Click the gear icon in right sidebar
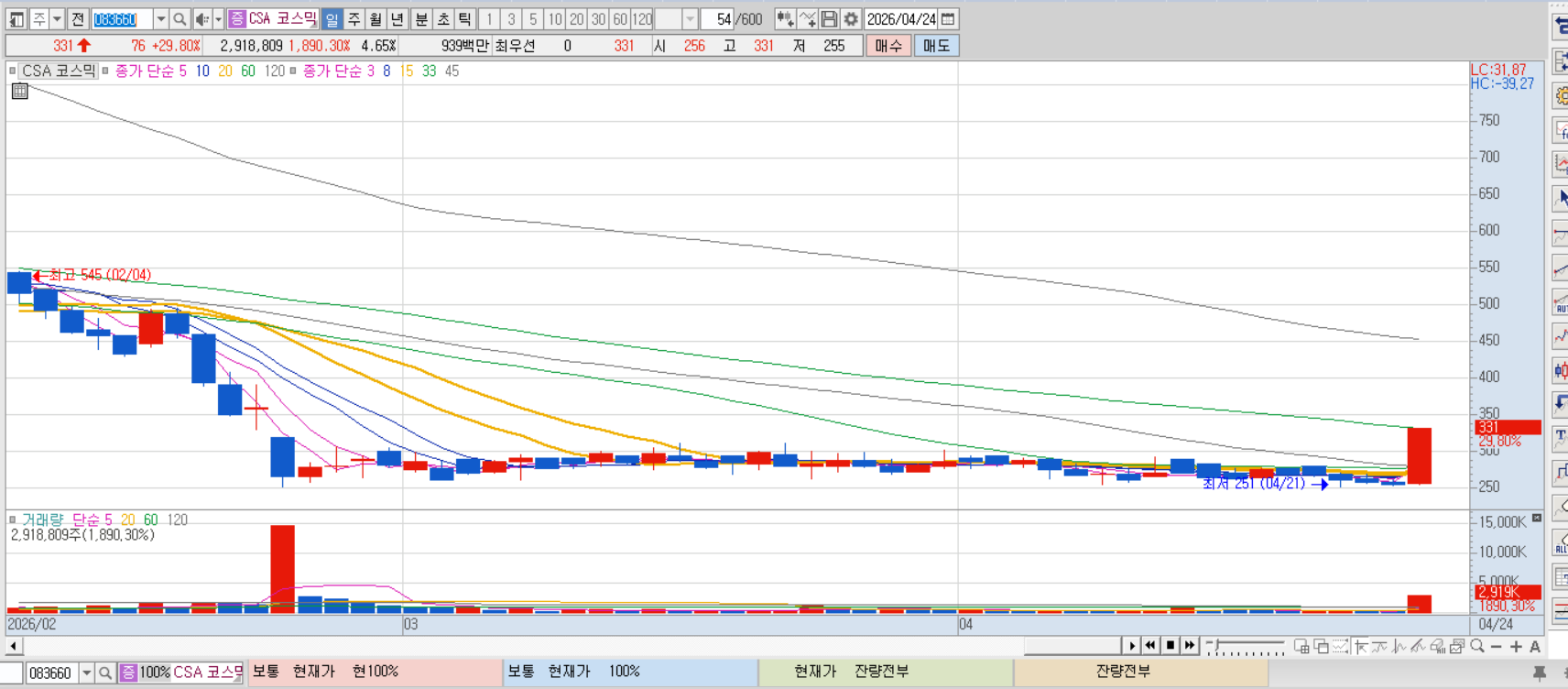This screenshot has height=689, width=1568. 1561,96
